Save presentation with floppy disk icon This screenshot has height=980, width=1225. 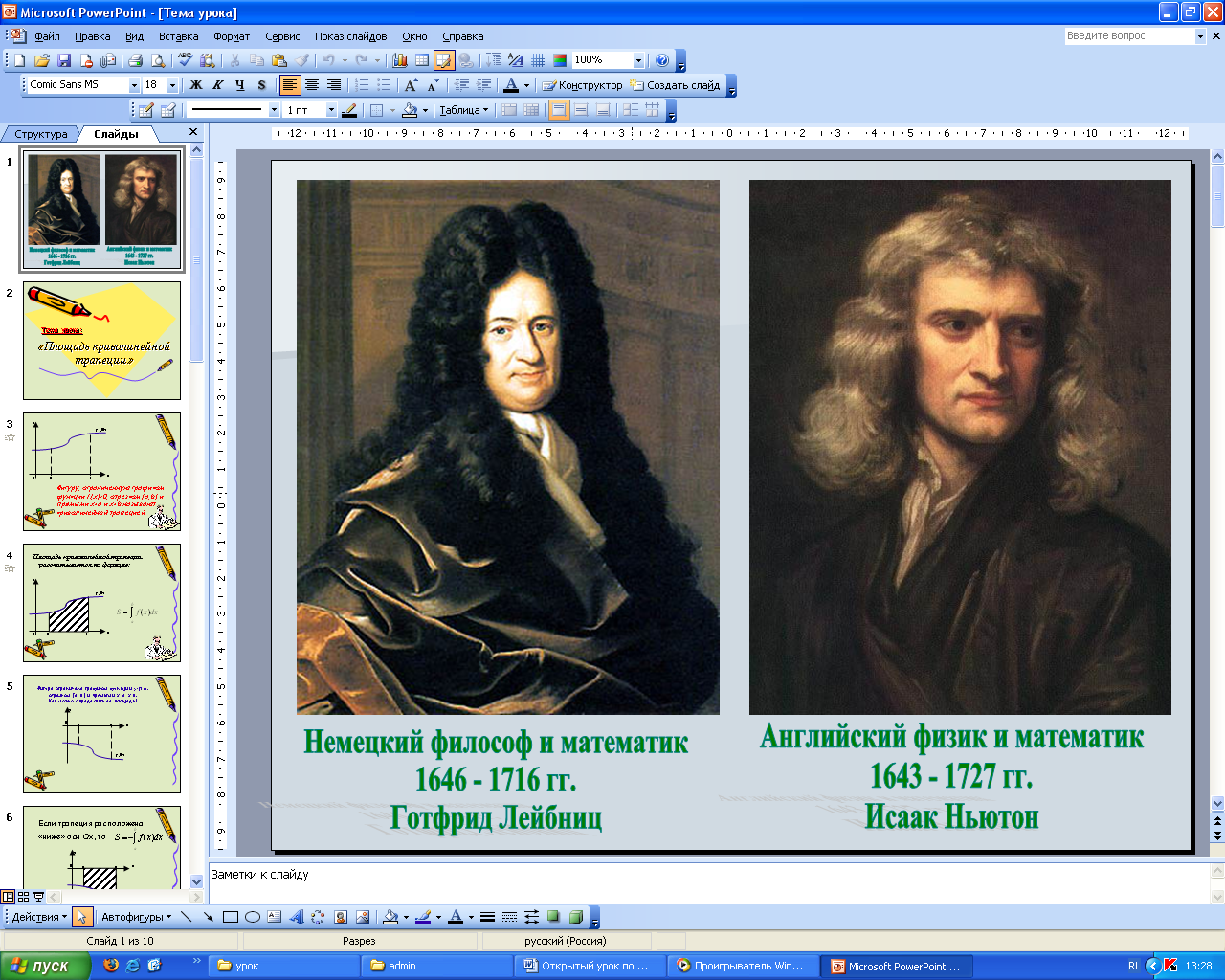(64, 60)
